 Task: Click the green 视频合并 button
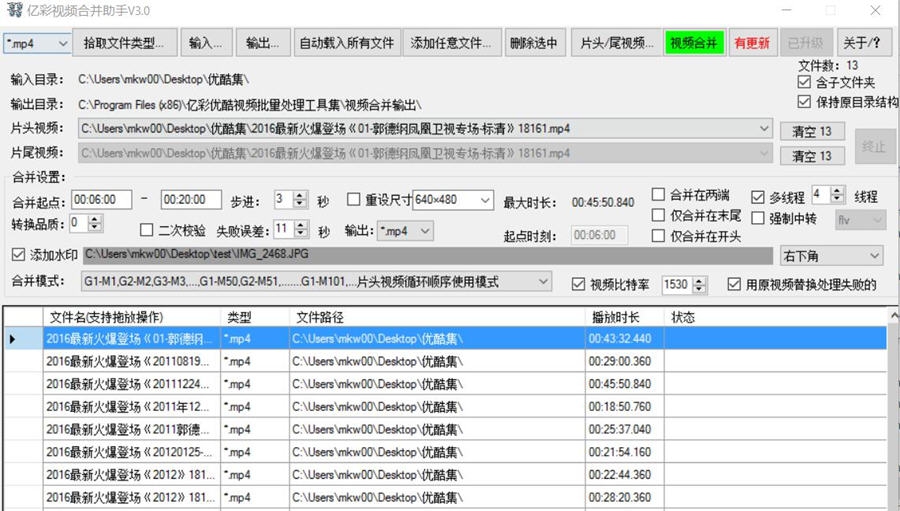[694, 43]
